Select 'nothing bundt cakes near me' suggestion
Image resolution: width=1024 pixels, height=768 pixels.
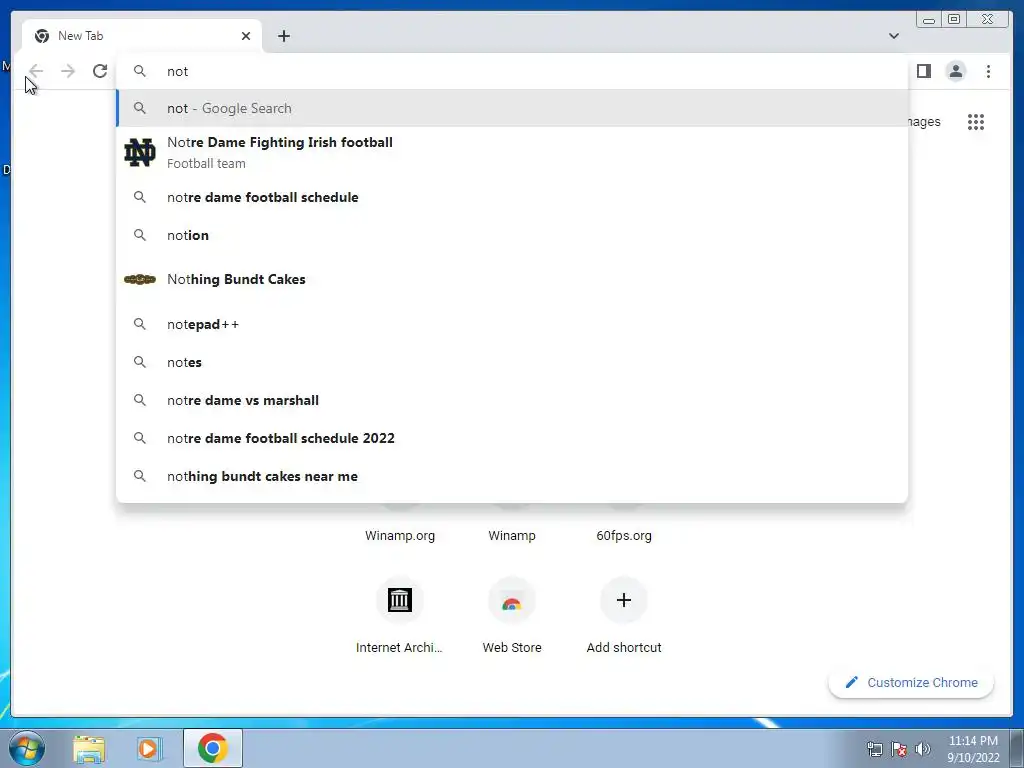point(512,476)
